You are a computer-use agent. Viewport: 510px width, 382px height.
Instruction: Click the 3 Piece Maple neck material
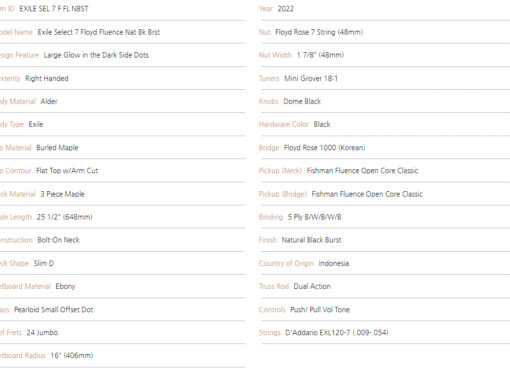(x=62, y=194)
